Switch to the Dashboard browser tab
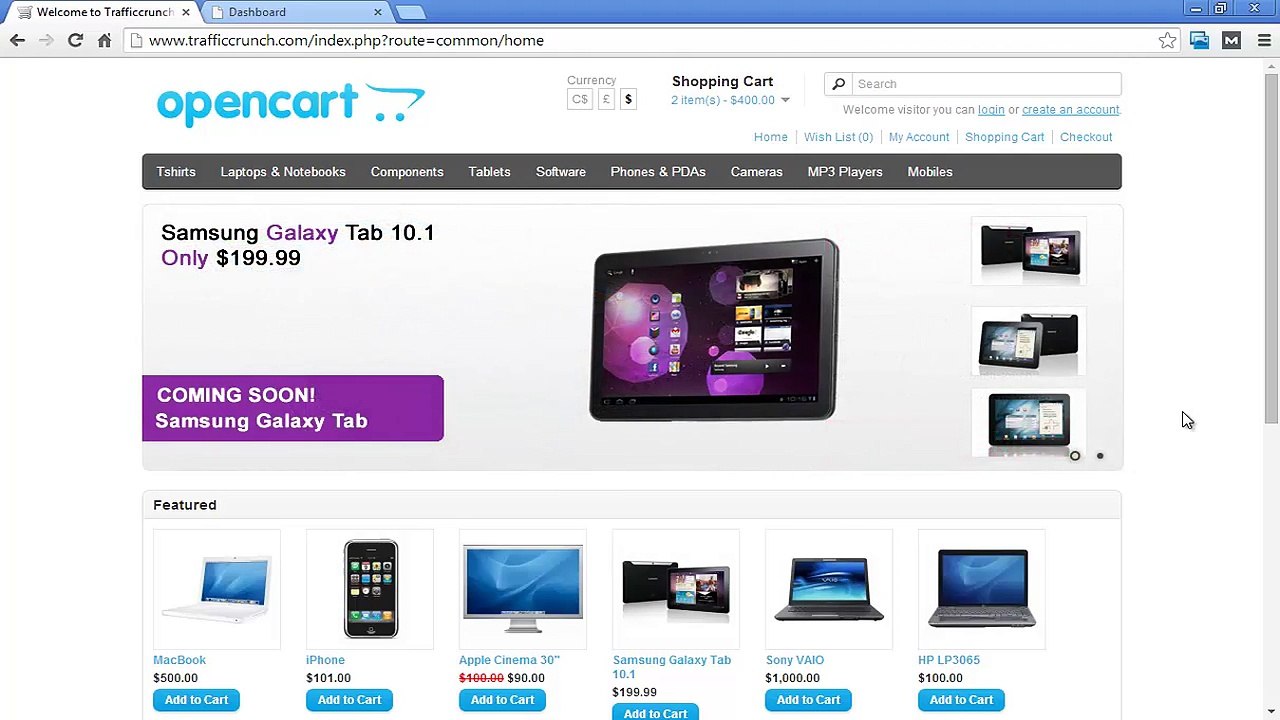This screenshot has width=1280, height=720. coord(297,12)
